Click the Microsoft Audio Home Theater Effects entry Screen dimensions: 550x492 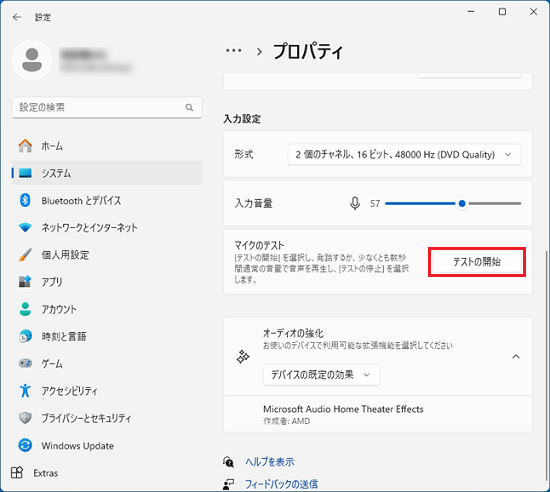[x=378, y=415]
